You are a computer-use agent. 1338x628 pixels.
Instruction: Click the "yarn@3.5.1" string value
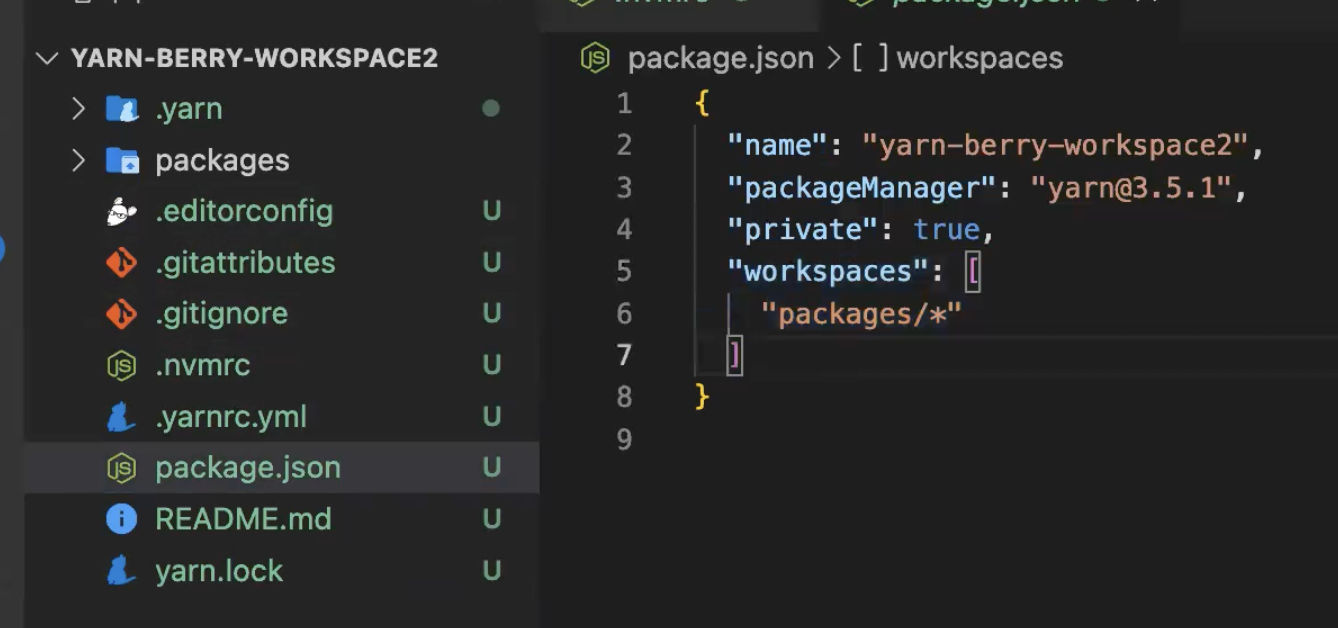point(1130,188)
